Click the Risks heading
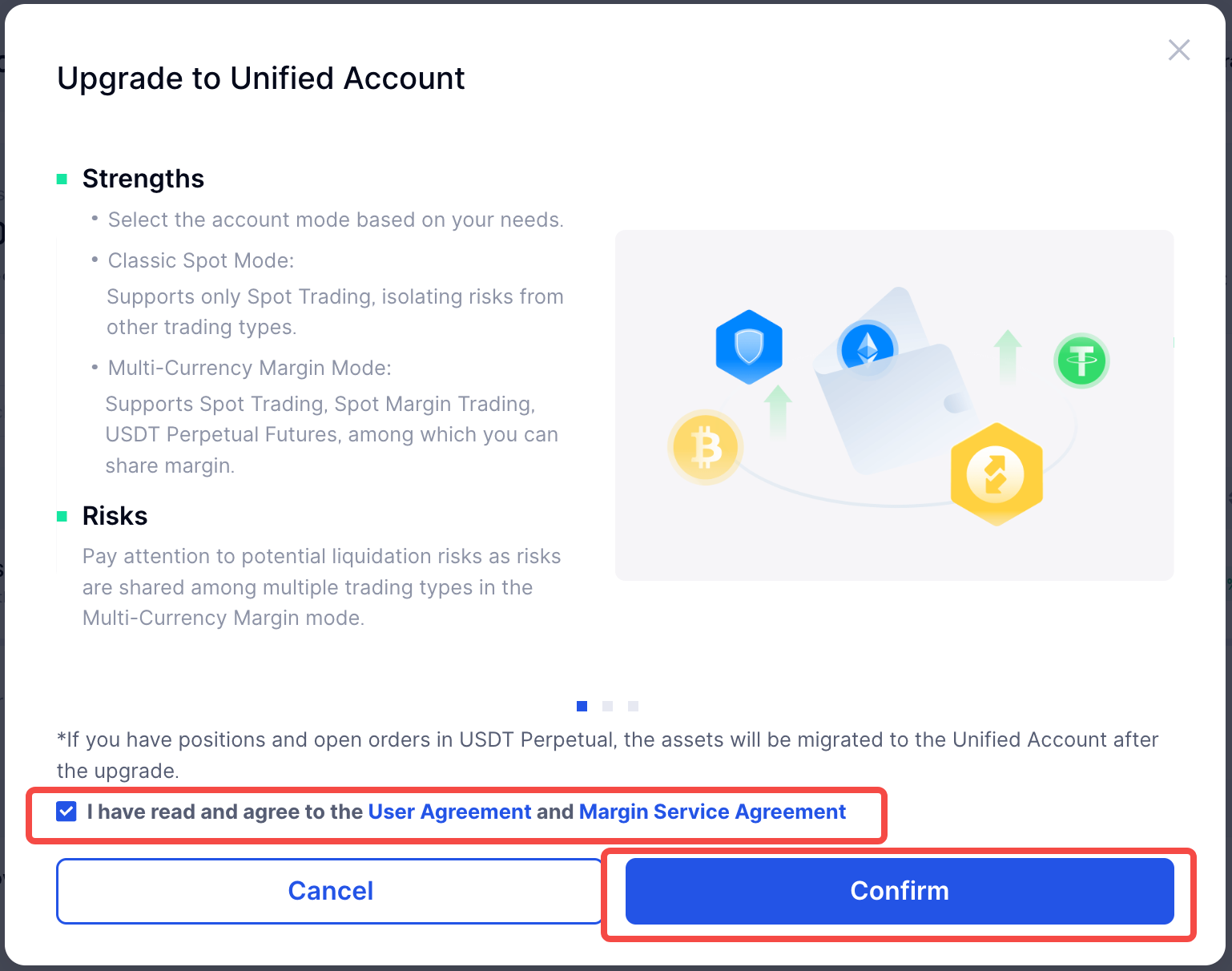Image resolution: width=1232 pixels, height=971 pixels. click(x=115, y=516)
